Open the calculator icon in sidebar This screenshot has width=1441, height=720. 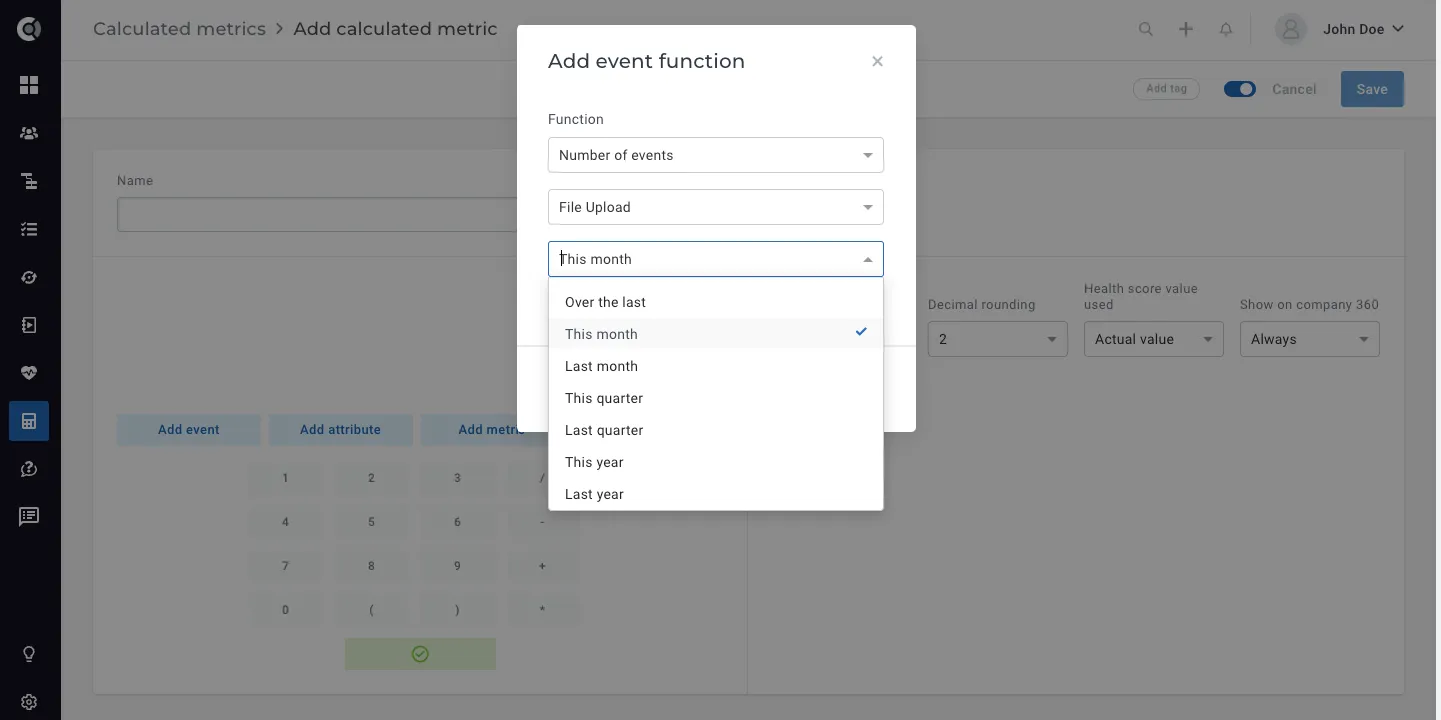click(x=29, y=421)
